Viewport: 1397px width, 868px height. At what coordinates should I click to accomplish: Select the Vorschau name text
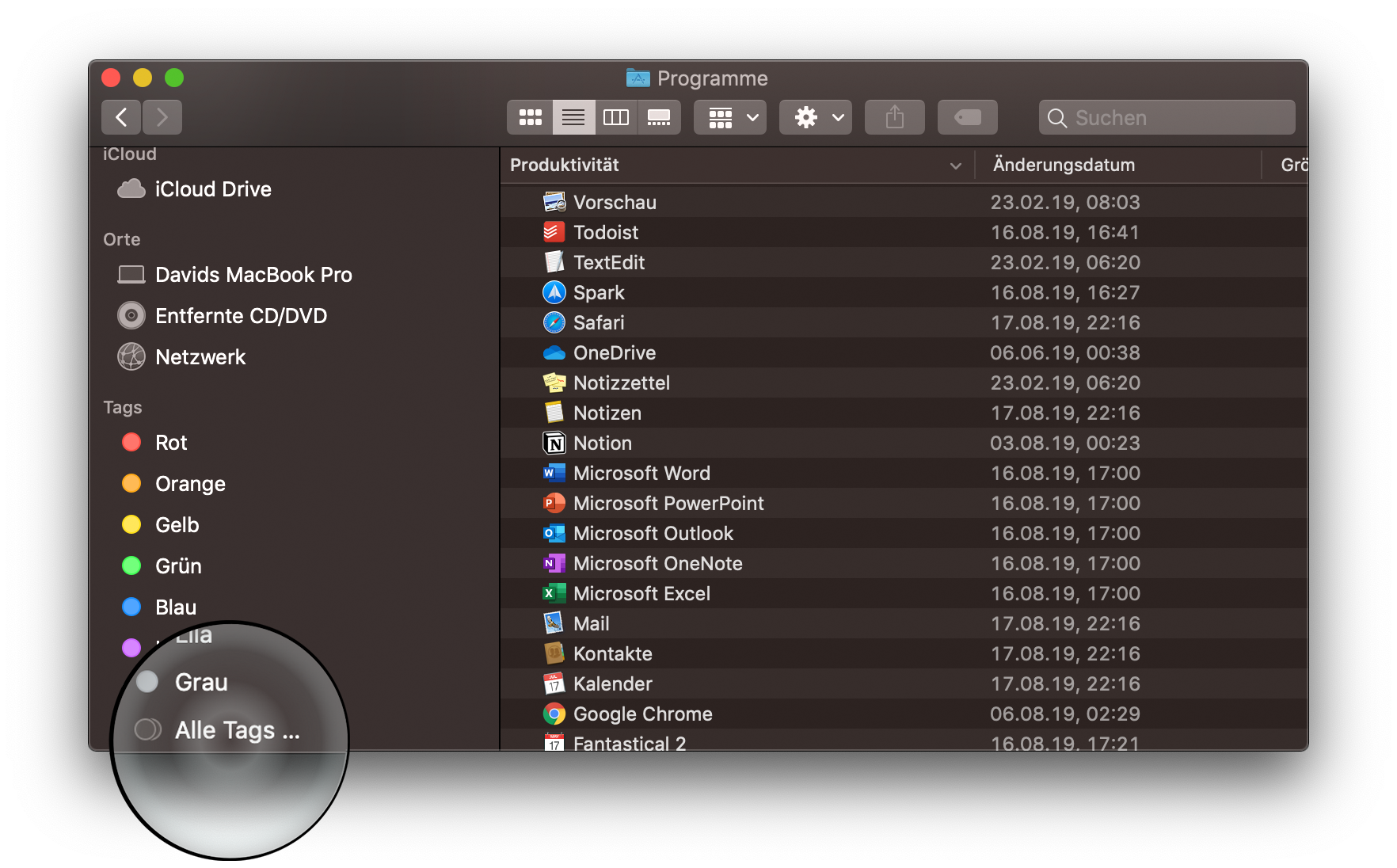[x=615, y=202]
